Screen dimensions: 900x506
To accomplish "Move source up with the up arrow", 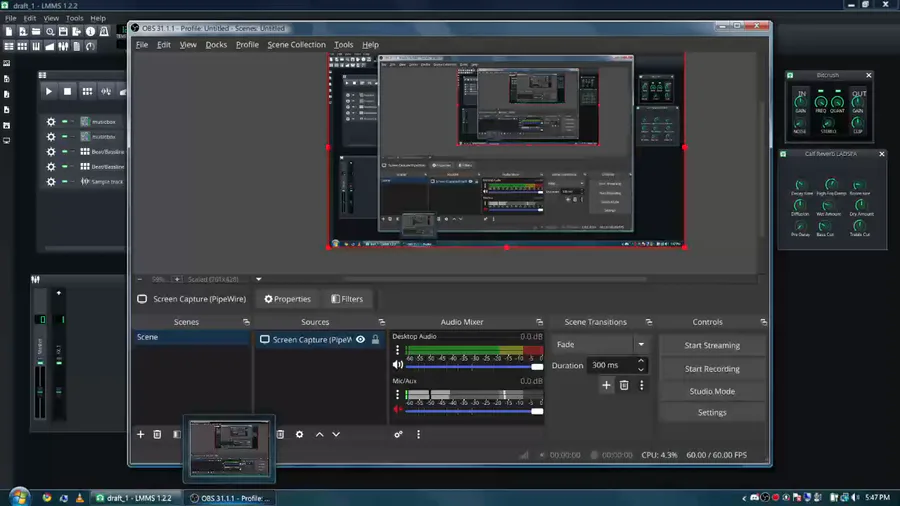I will tap(320, 434).
